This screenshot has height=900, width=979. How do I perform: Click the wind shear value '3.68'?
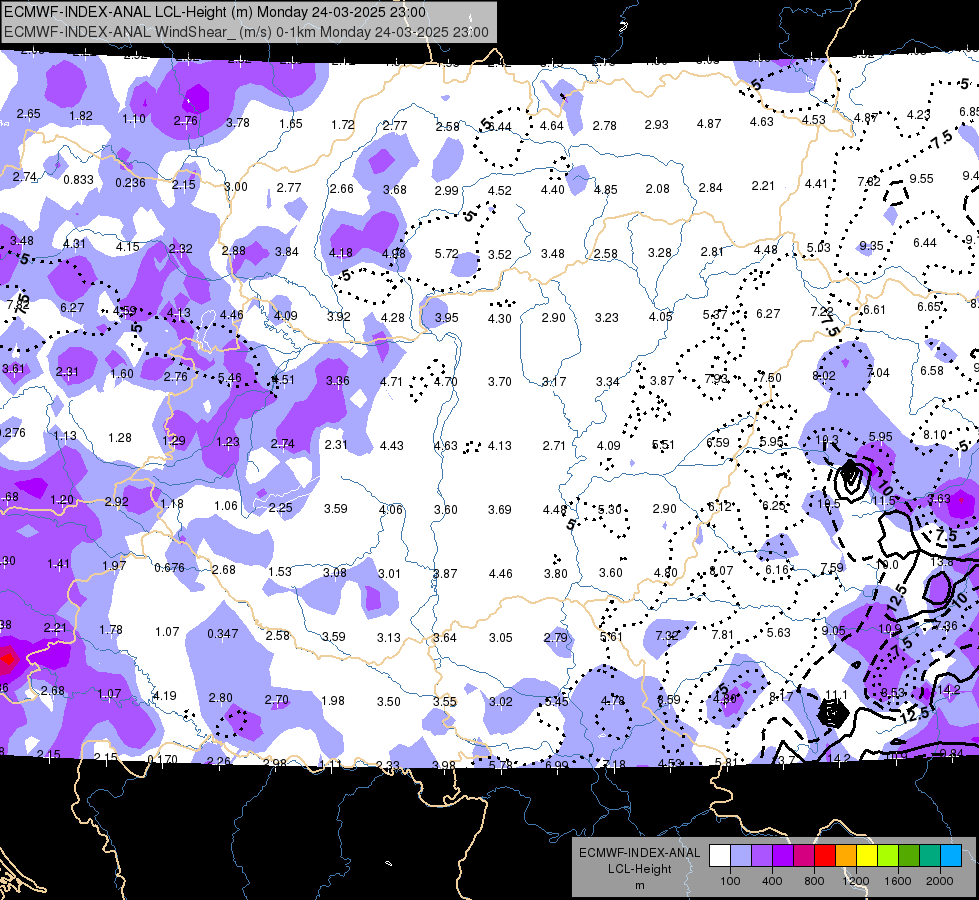[x=395, y=189]
